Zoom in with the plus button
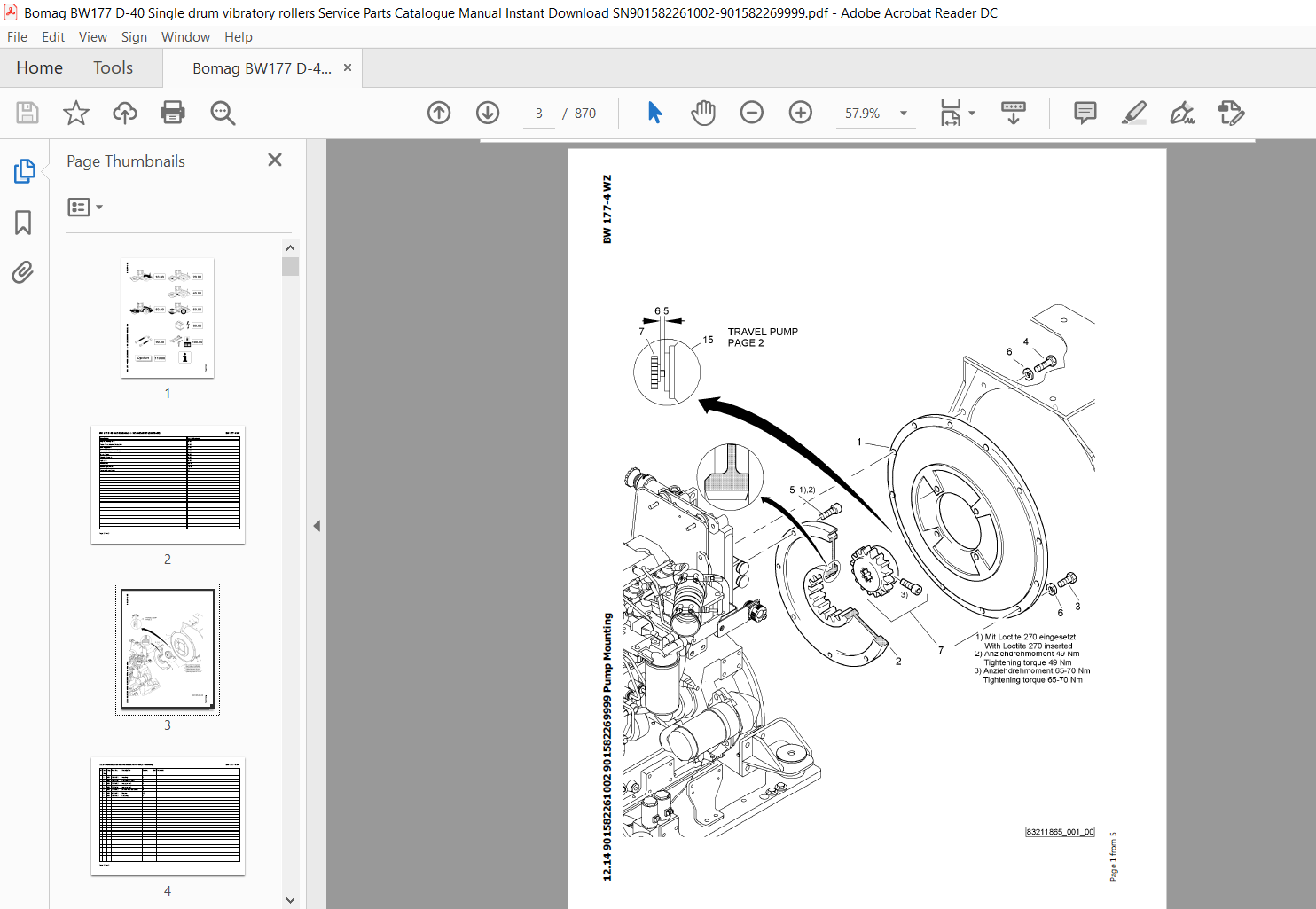Image resolution: width=1316 pixels, height=909 pixels. (801, 113)
